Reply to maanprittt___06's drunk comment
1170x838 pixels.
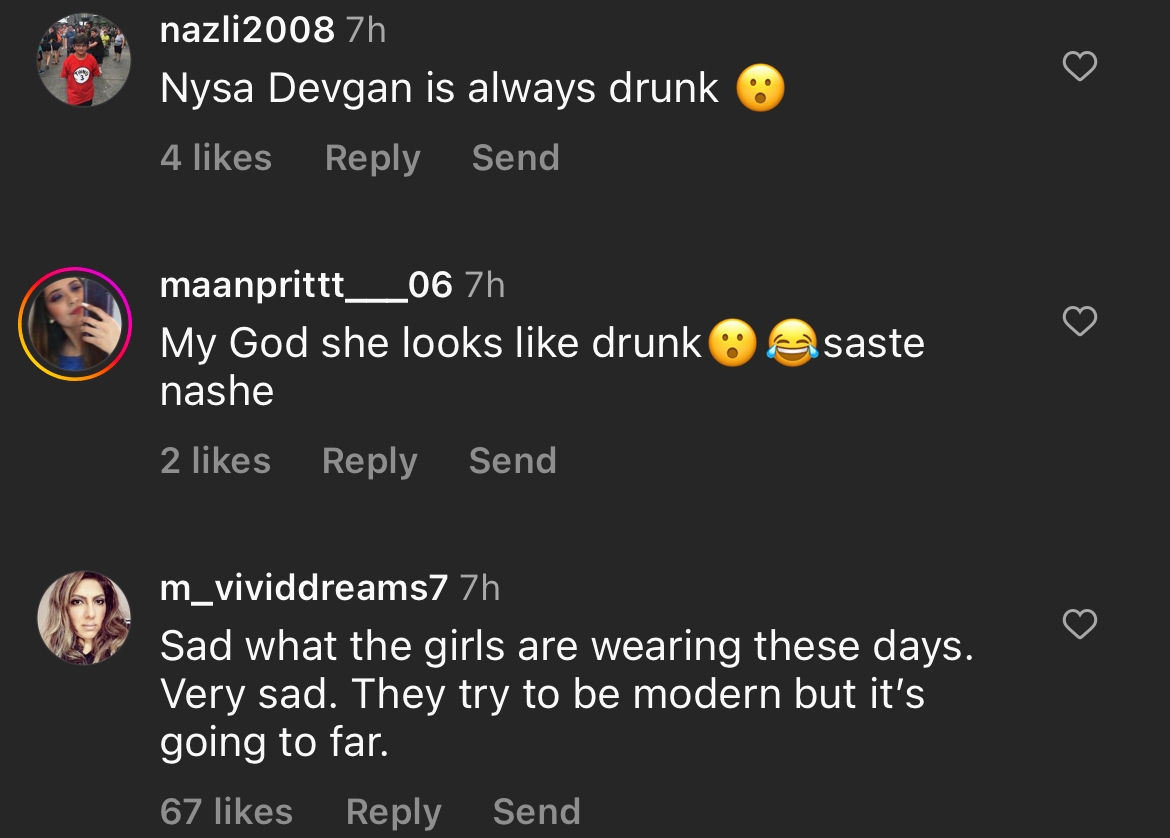[x=369, y=461]
